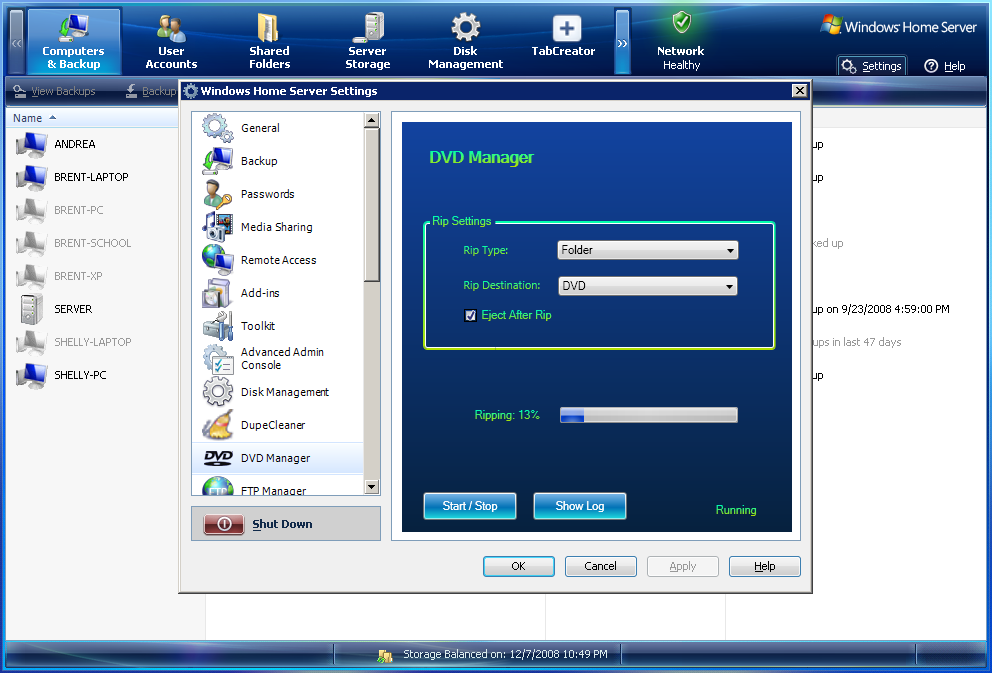This screenshot has height=673, width=992.
Task: Uncheck the Eject After Rip checkbox
Action: click(470, 316)
